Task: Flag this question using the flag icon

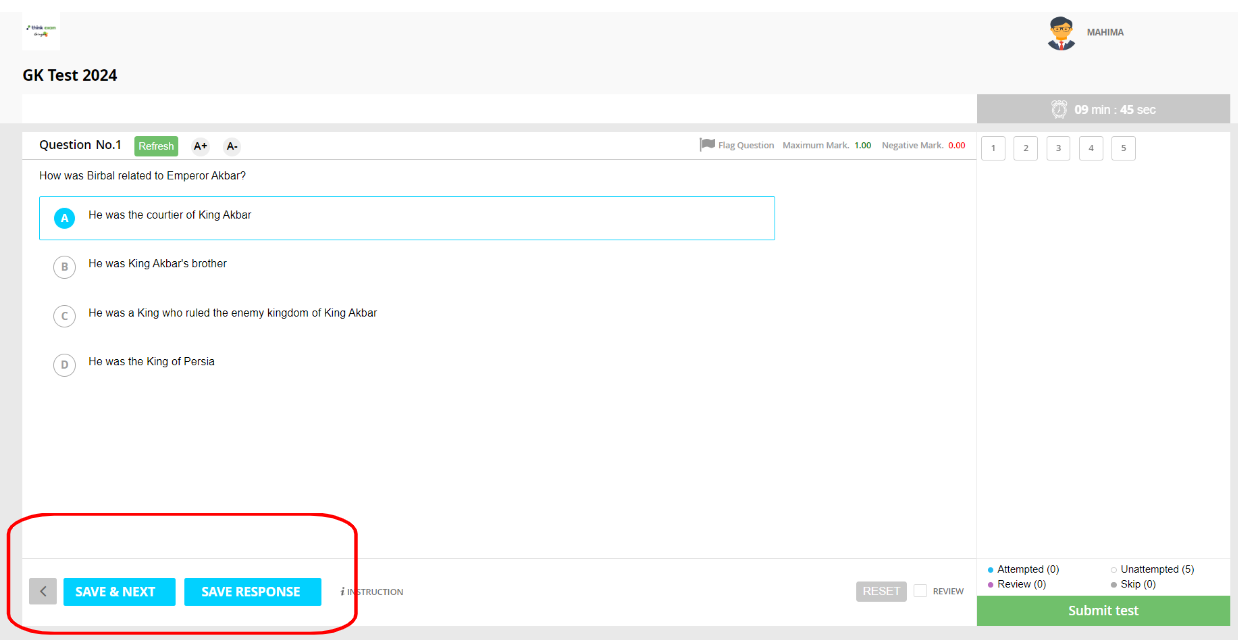Action: (707, 145)
